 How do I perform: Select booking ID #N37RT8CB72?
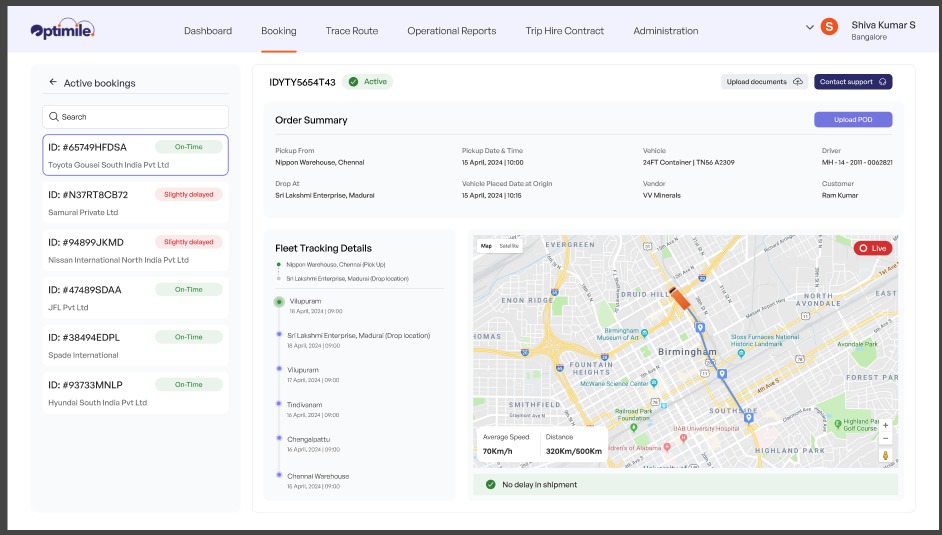coord(135,202)
